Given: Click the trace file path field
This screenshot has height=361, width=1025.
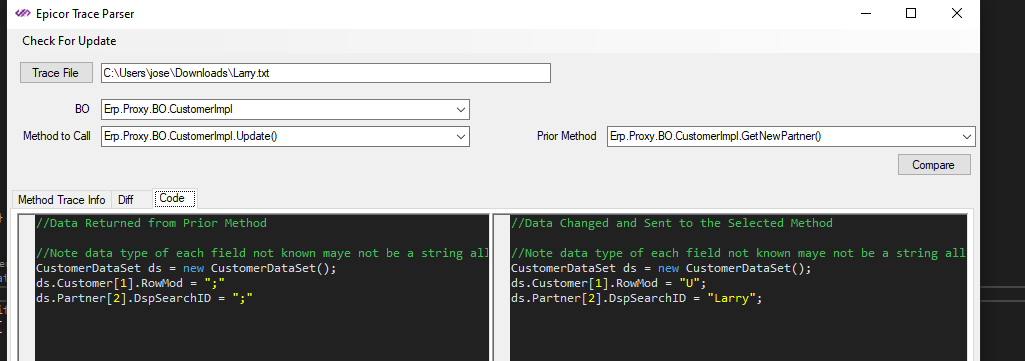Looking at the screenshot, I should click(x=326, y=73).
